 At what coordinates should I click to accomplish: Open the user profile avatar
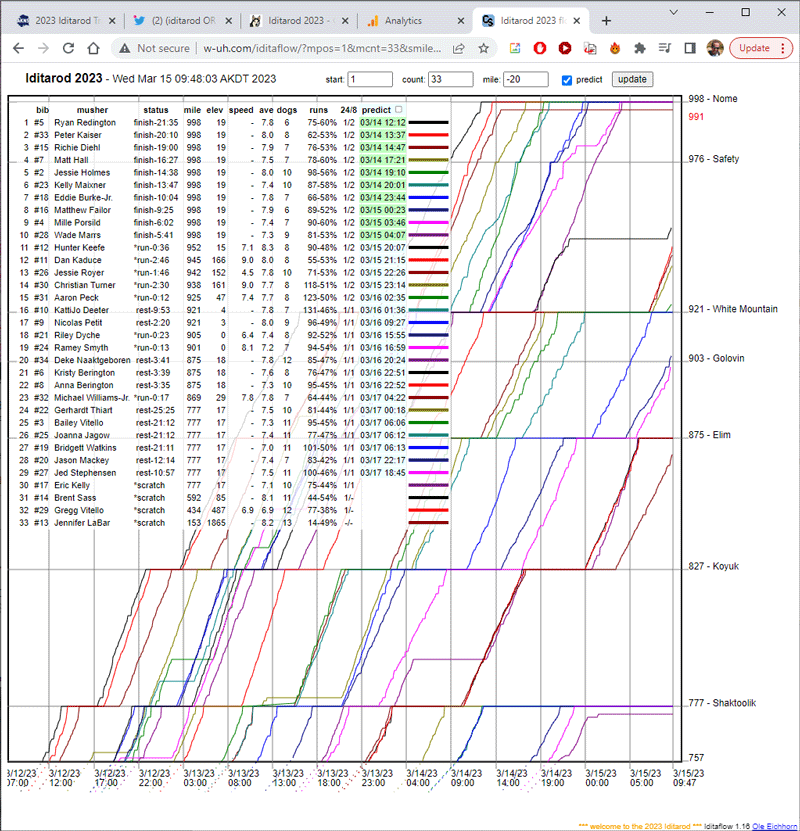coord(715,48)
